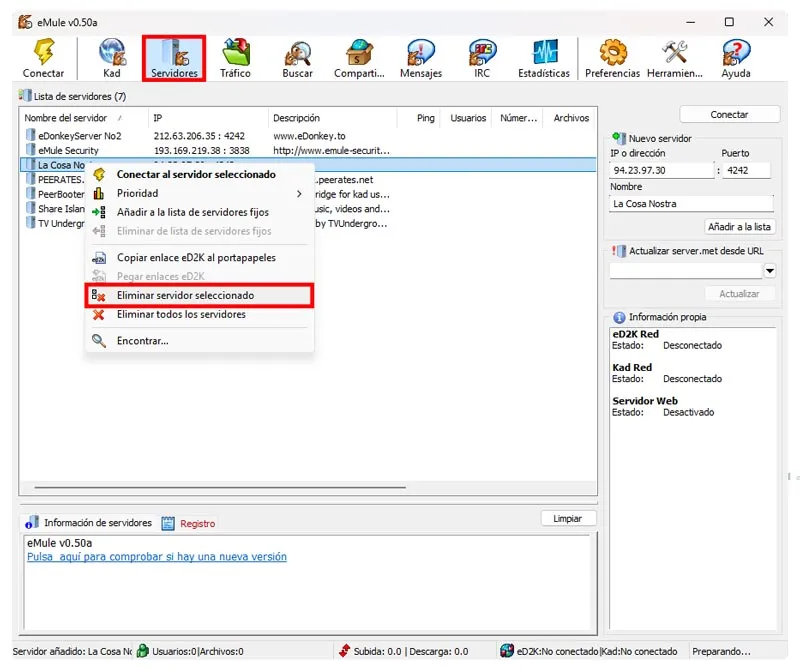Open the Ayuda help icon
This screenshot has height=669, width=800.
click(x=736, y=52)
